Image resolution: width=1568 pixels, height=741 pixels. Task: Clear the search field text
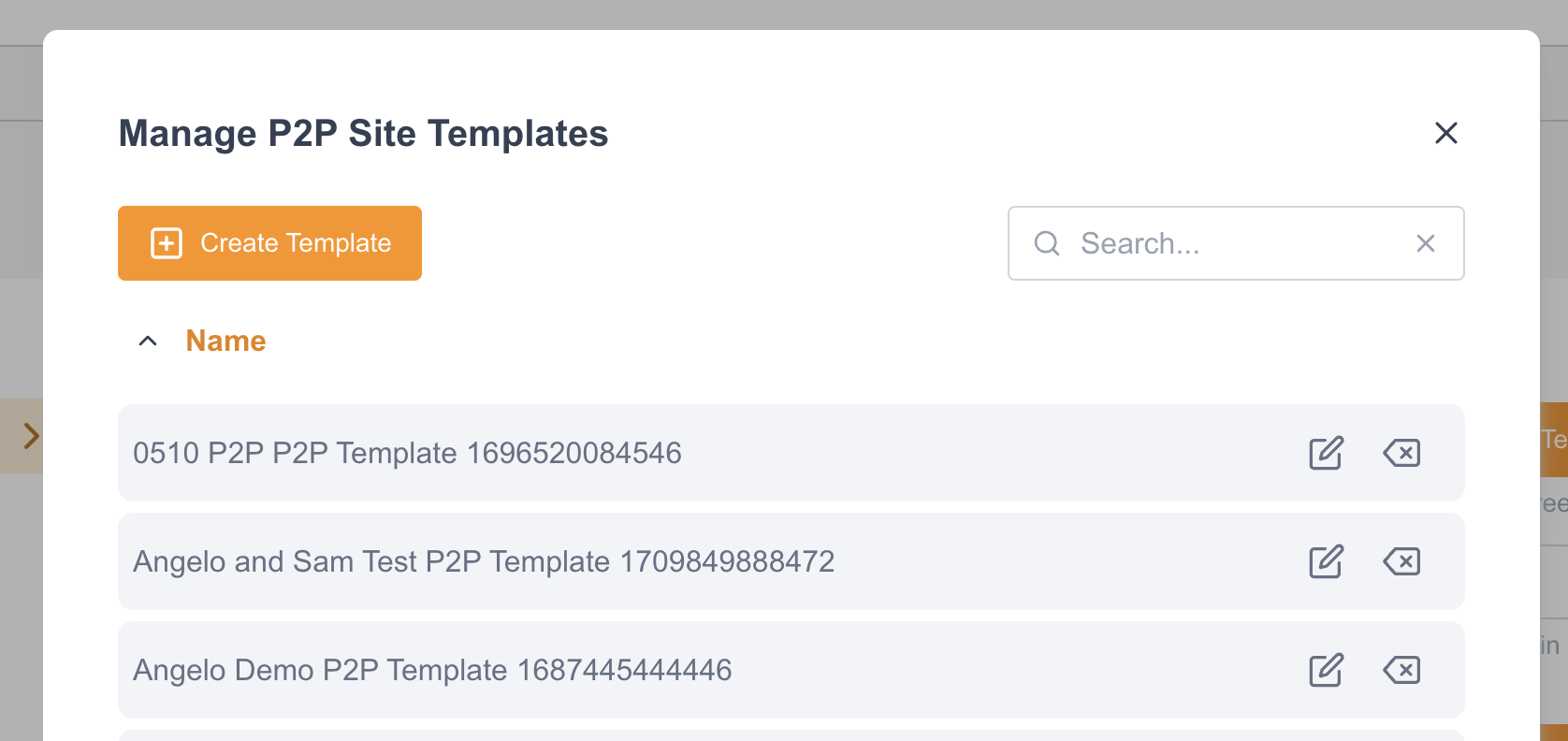1426,243
